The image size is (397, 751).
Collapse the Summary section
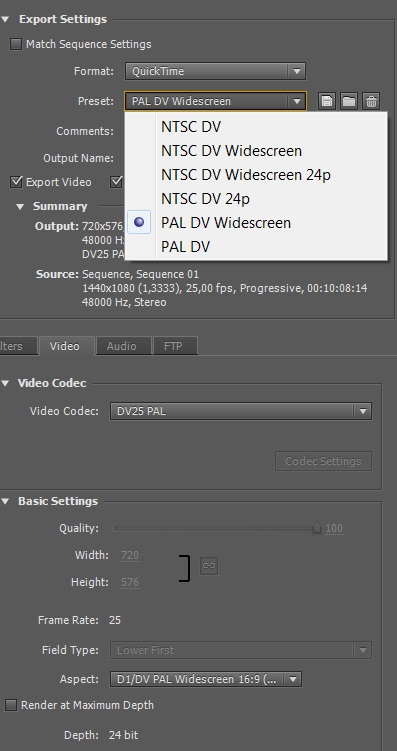coord(20,207)
